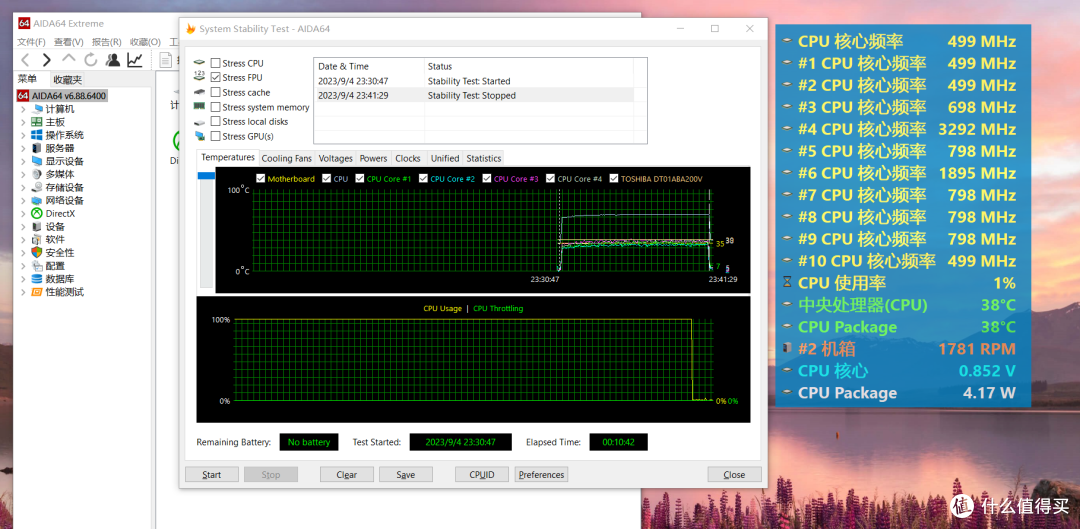Click the user profile icon in AIDA64 toolbar
This screenshot has height=529, width=1080.
pos(113,60)
